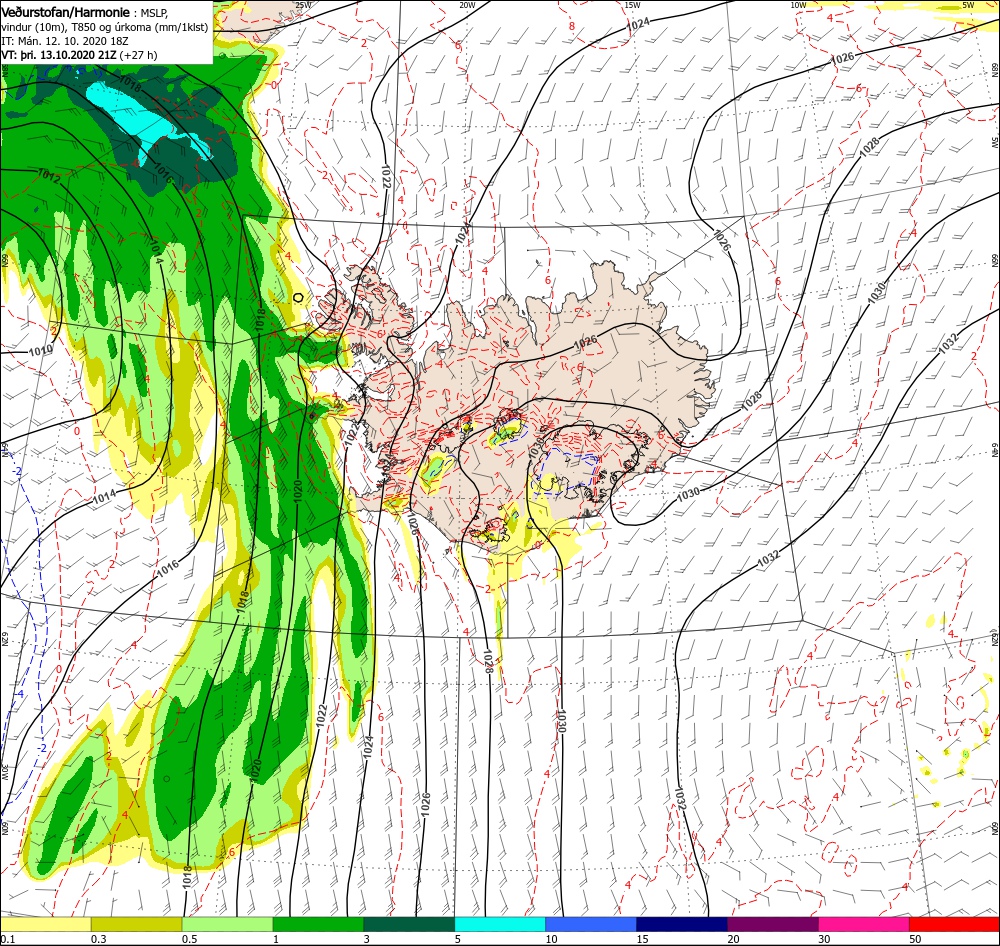Viewport: 1000px width, 946px height.
Task: Click the '1010' isobar label
Action: (41, 350)
